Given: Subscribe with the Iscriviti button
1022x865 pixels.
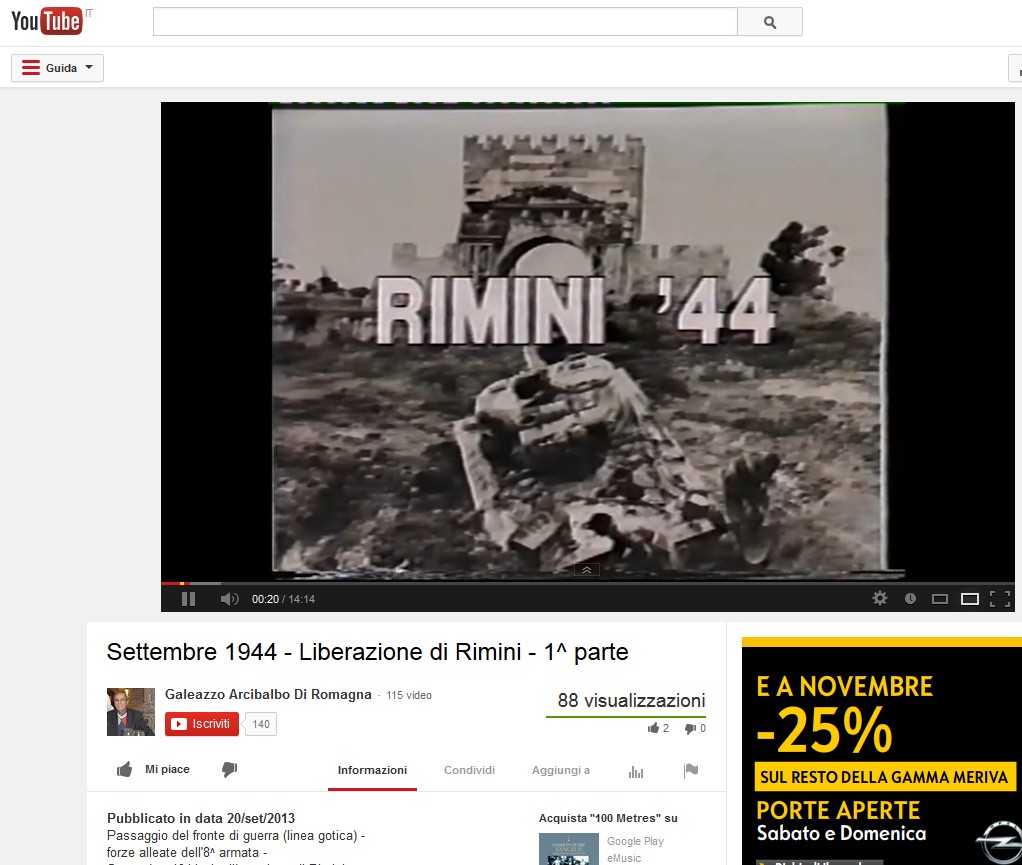Looking at the screenshot, I should tap(202, 724).
